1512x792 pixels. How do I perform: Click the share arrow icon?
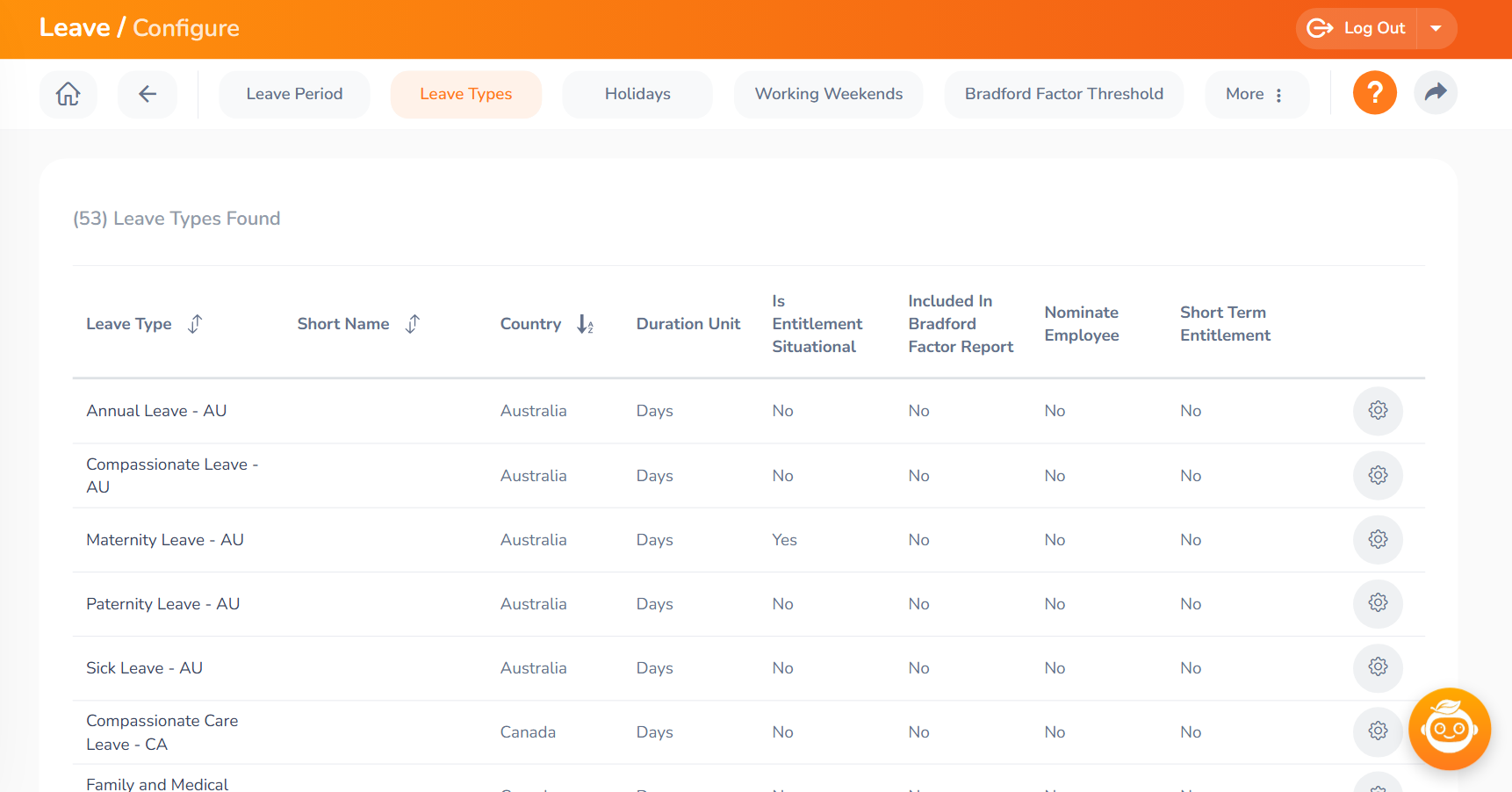coord(1436,93)
